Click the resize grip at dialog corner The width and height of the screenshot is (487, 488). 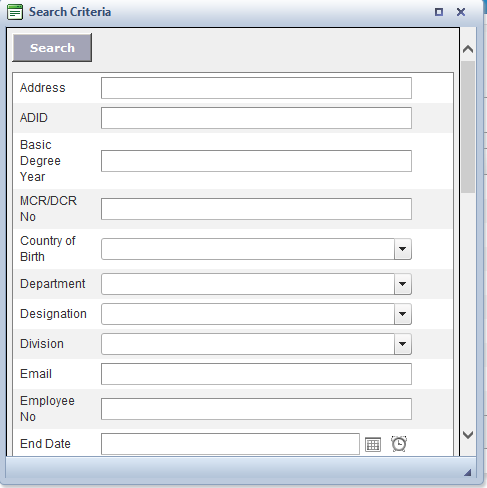pos(467,472)
